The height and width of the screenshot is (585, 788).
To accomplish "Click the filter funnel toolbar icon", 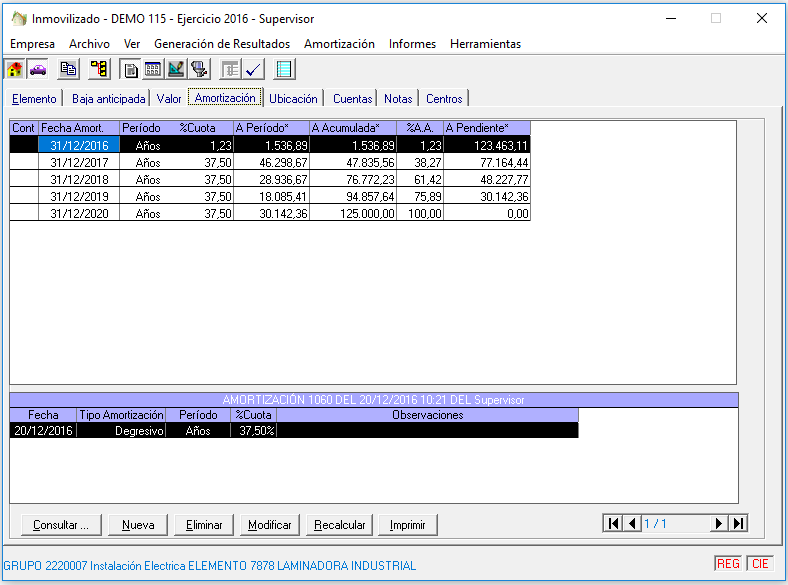I will [x=199, y=69].
